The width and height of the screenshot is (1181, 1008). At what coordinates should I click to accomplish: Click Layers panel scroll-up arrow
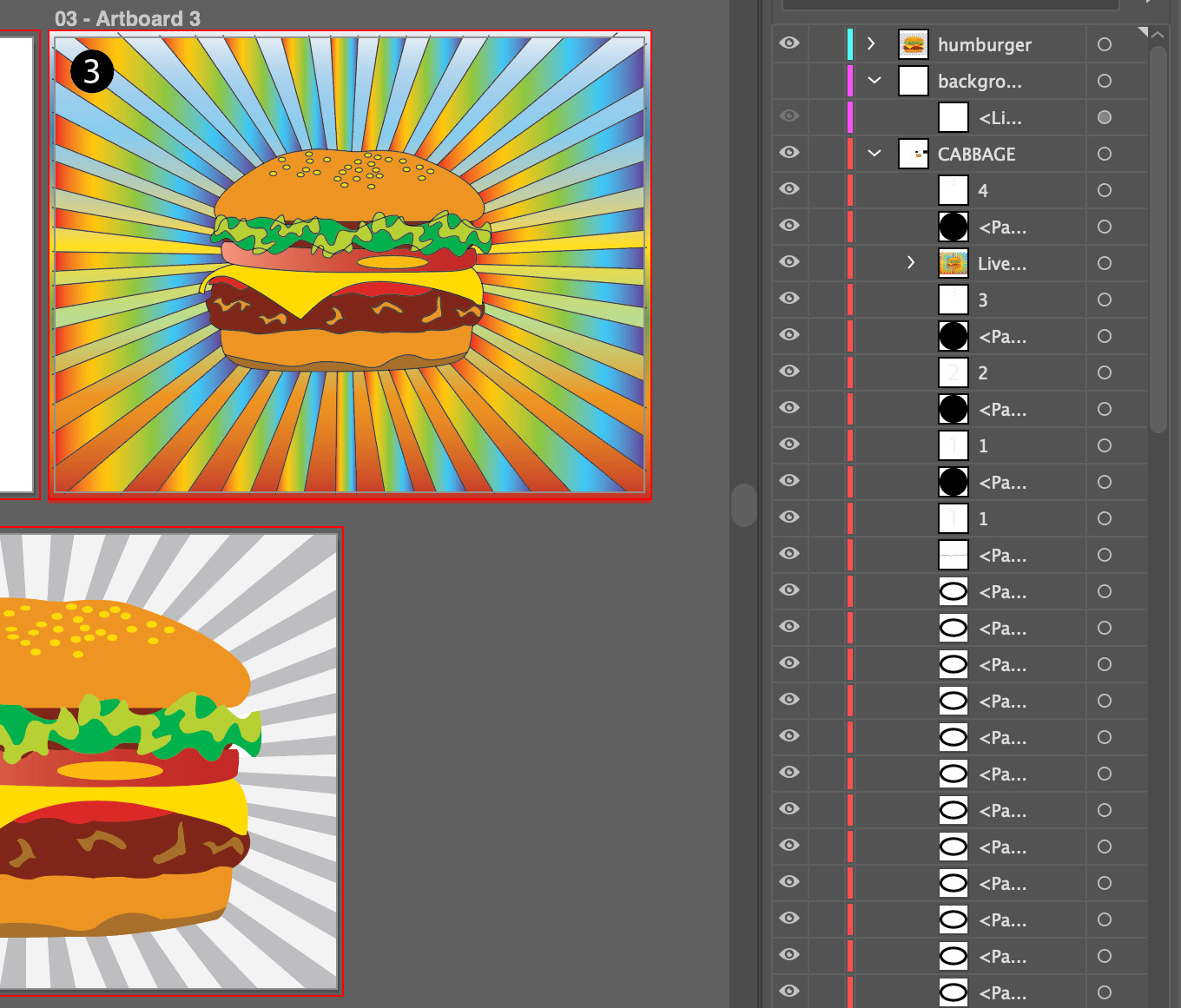pos(1158,35)
